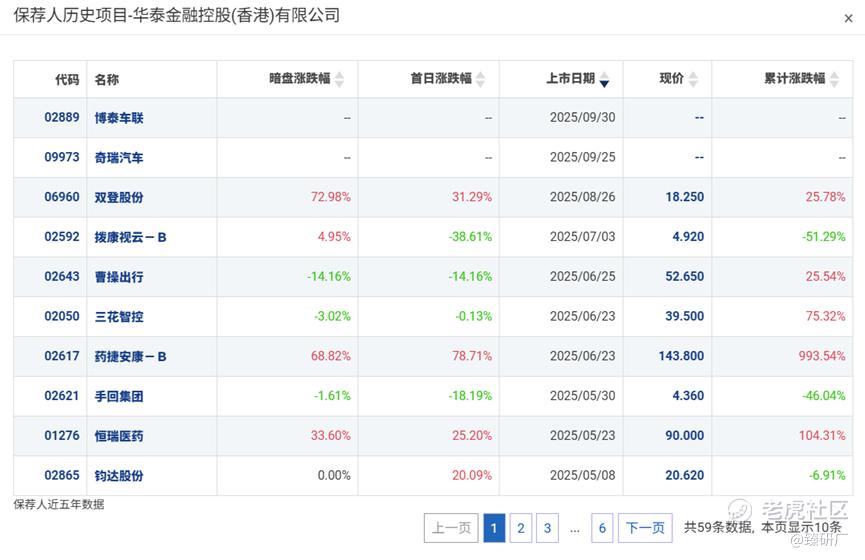Click 双登股份 grey-market gain 72.98%
This screenshot has height=560, width=865.
click(x=330, y=197)
